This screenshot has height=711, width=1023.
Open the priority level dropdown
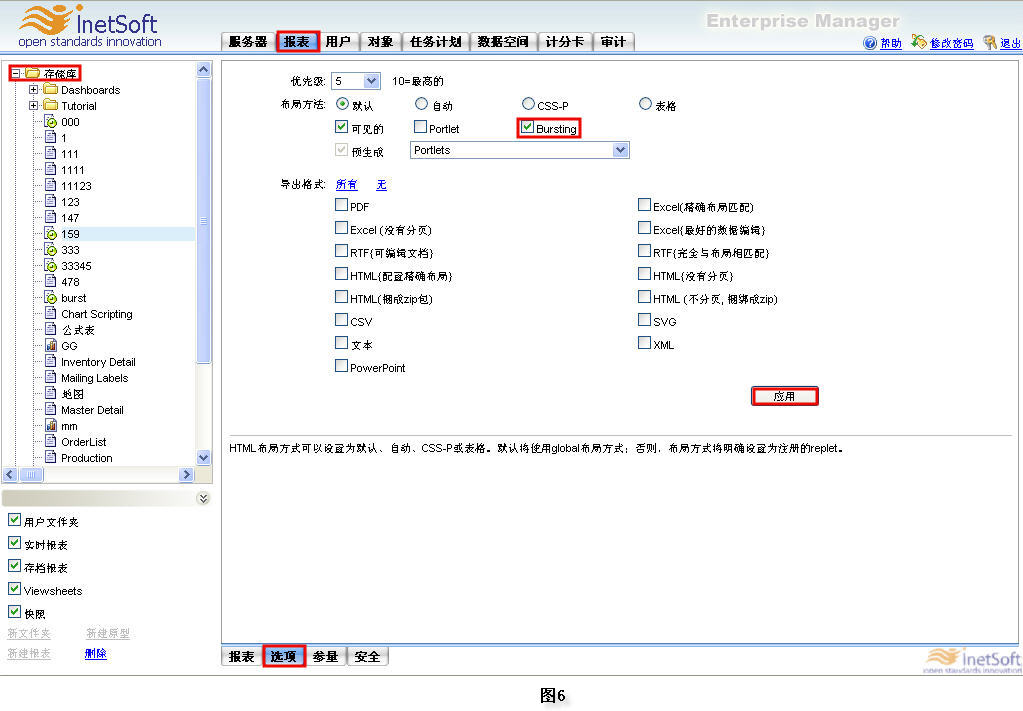coord(371,81)
